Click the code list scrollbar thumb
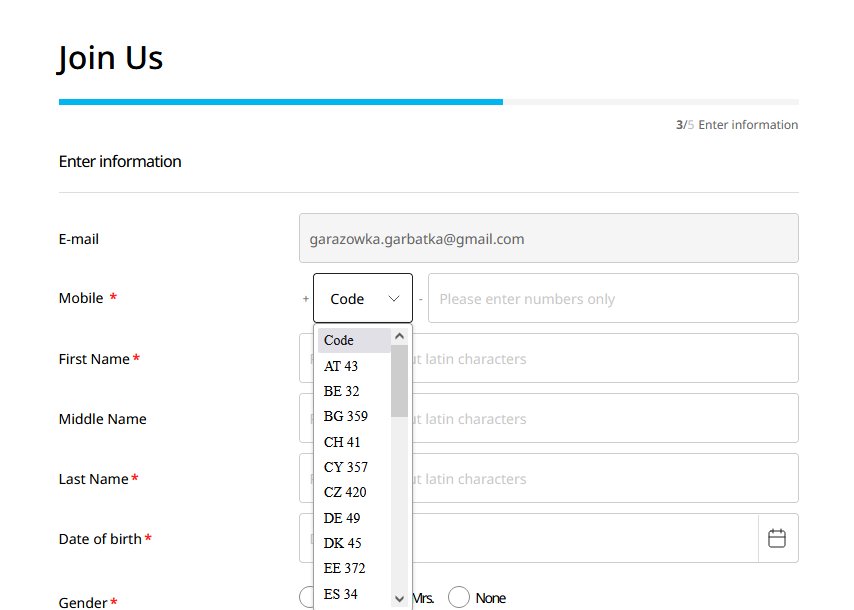Screen dimensions: 854x610 [399, 381]
